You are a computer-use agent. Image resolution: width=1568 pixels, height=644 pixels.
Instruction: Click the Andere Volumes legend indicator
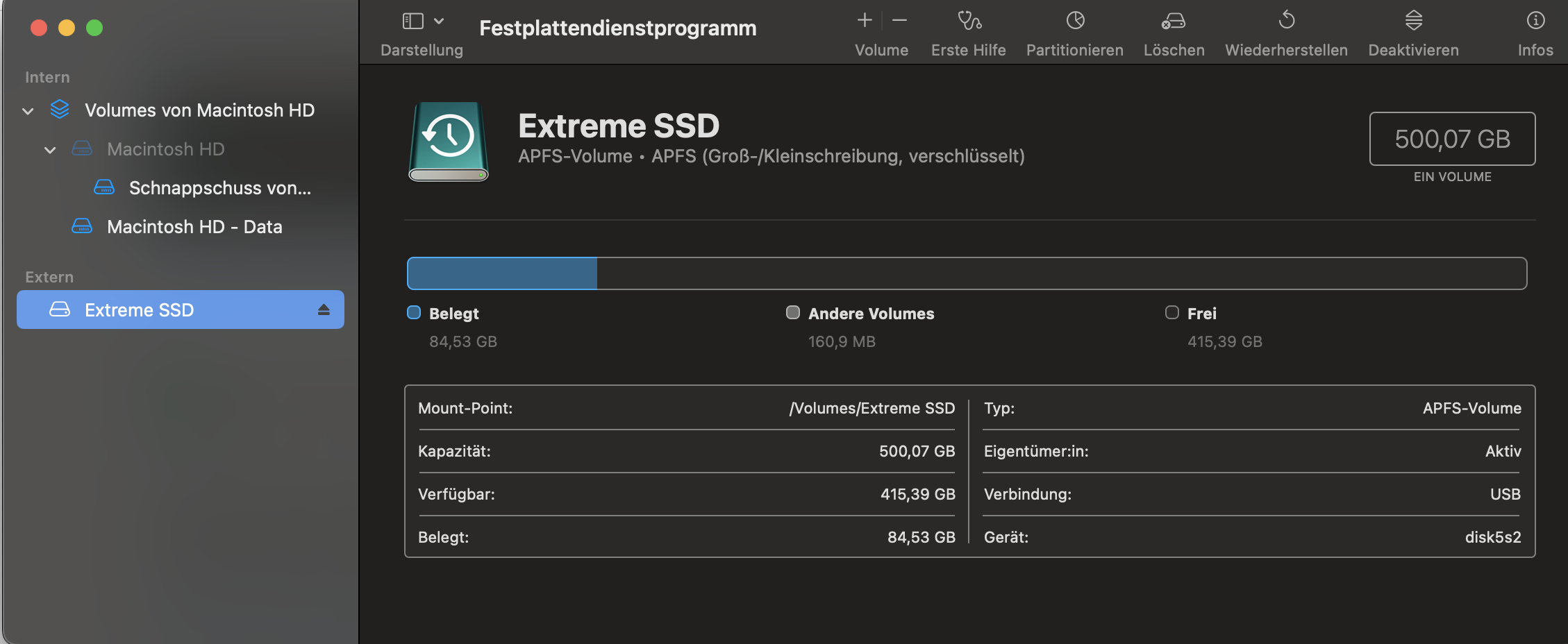pos(793,313)
